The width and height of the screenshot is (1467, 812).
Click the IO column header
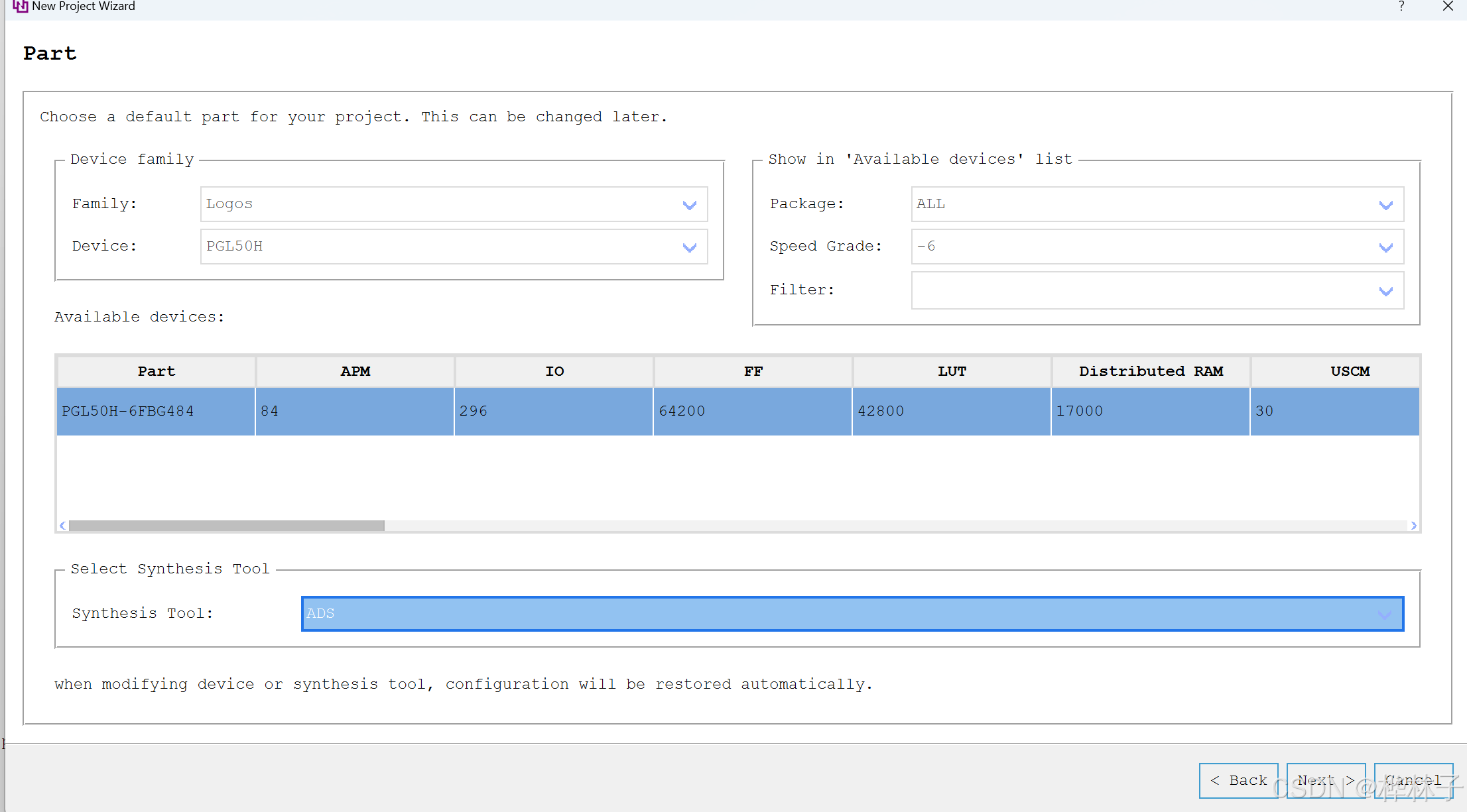554,371
